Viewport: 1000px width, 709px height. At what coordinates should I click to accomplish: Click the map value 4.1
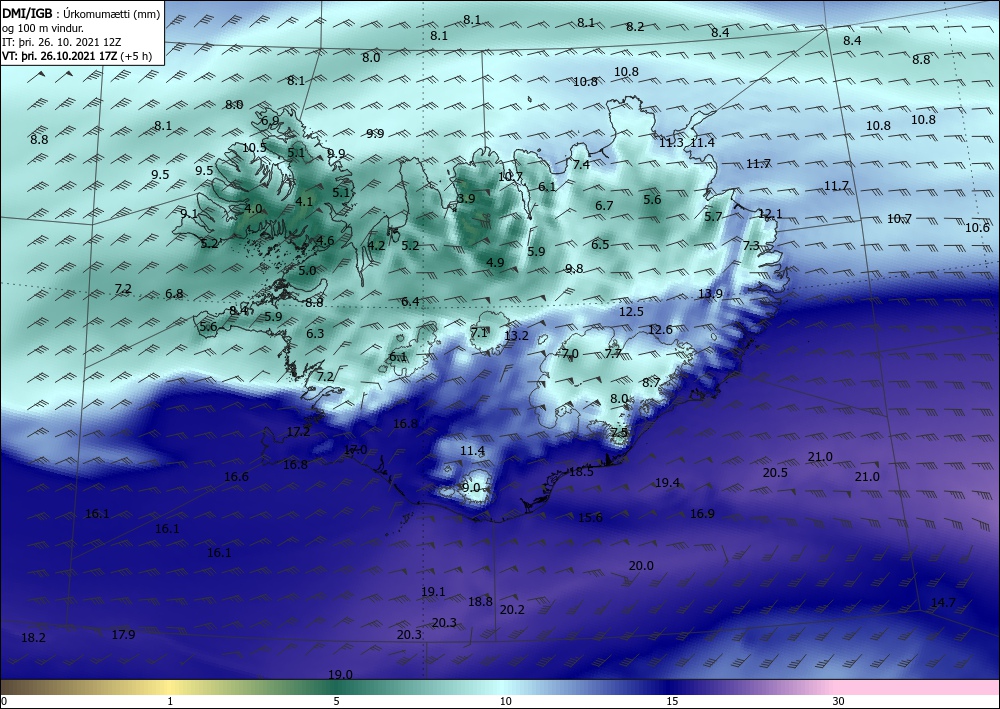304,201
